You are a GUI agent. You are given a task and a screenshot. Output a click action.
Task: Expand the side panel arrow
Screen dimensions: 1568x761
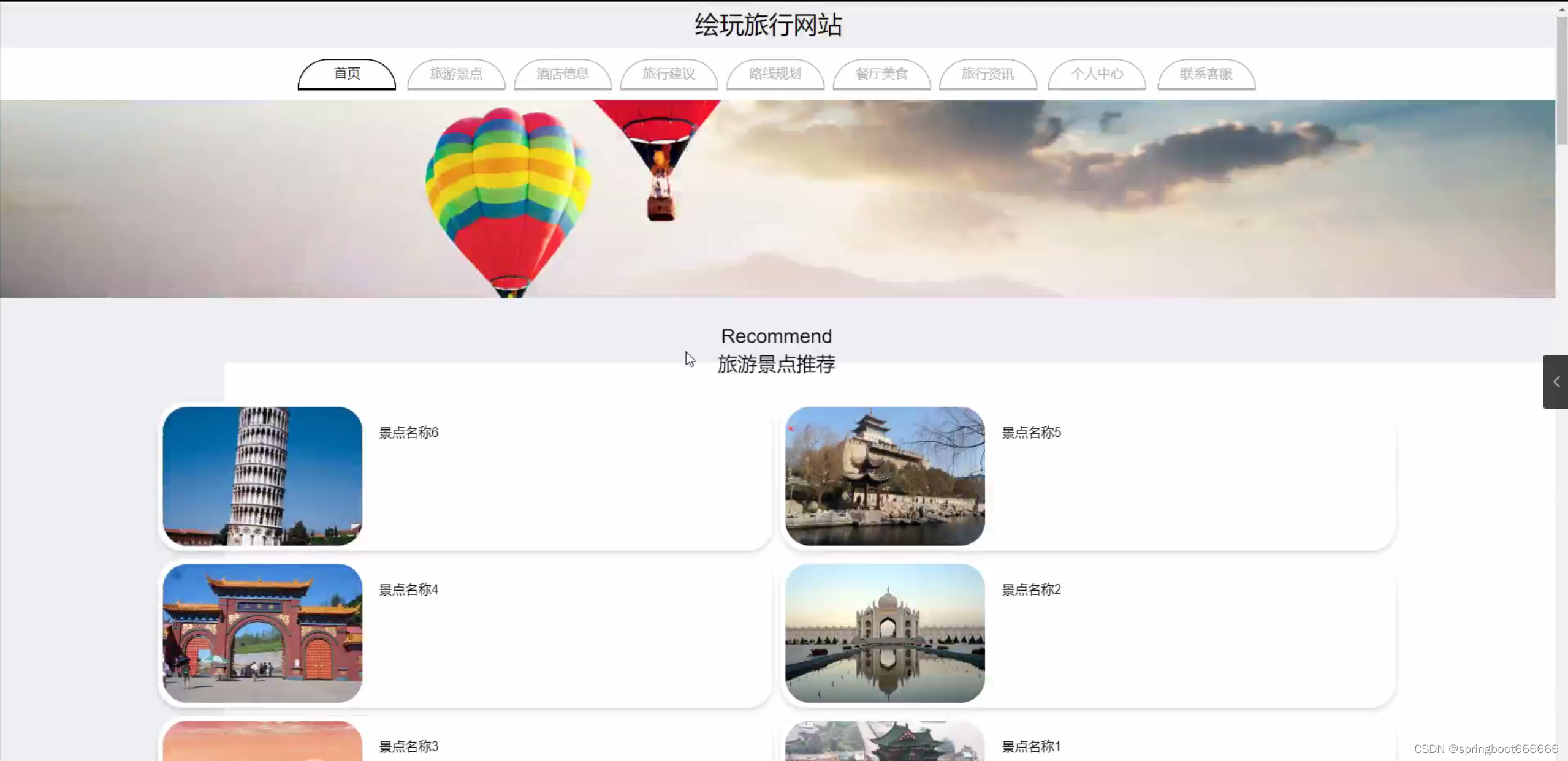click(x=1555, y=382)
